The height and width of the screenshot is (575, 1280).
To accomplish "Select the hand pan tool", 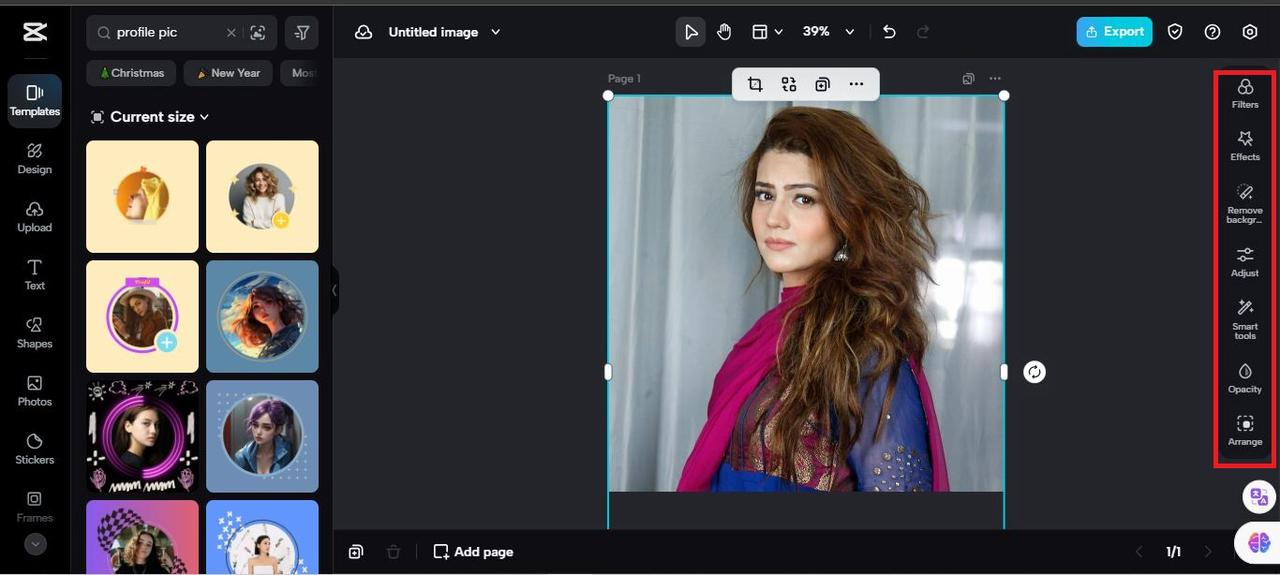I will click(724, 32).
